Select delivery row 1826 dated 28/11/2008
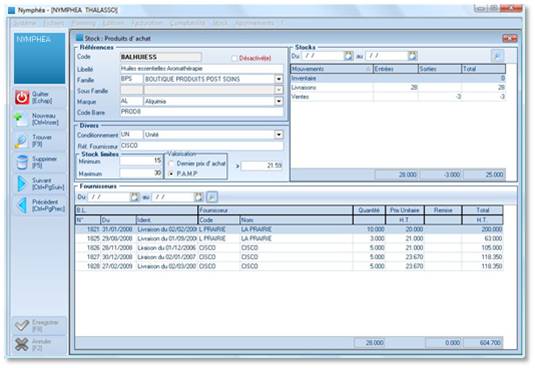This screenshot has height=368, width=535. pos(289,248)
